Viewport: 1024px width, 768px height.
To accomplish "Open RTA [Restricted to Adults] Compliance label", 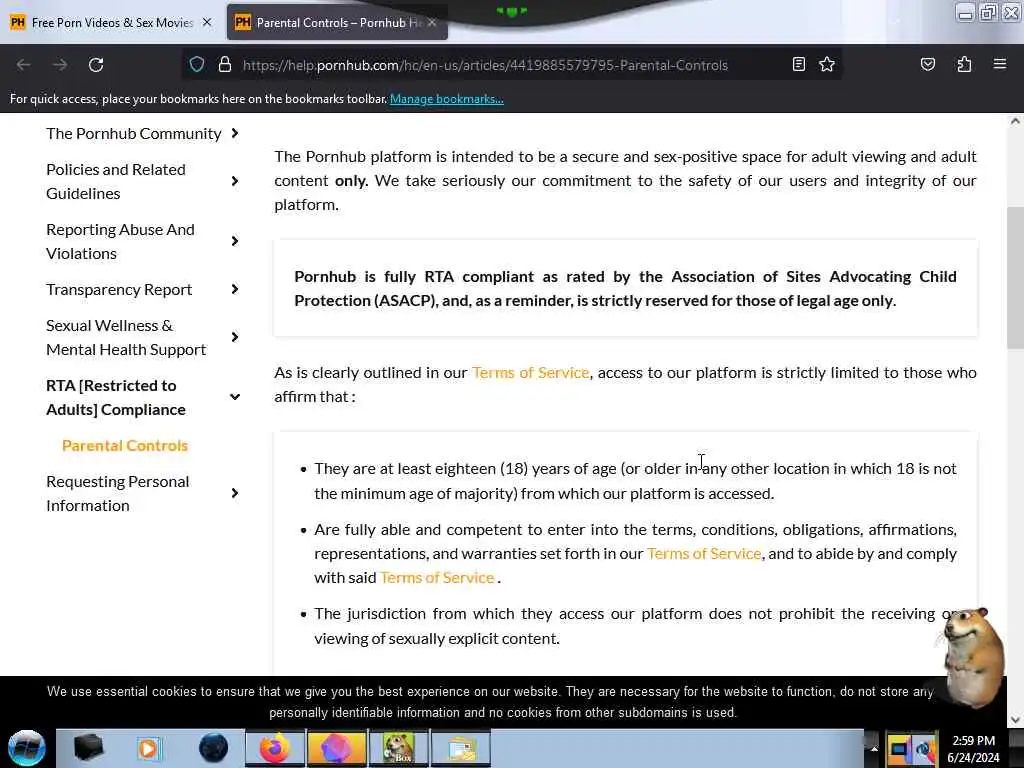I will pyautogui.click(x=116, y=397).
